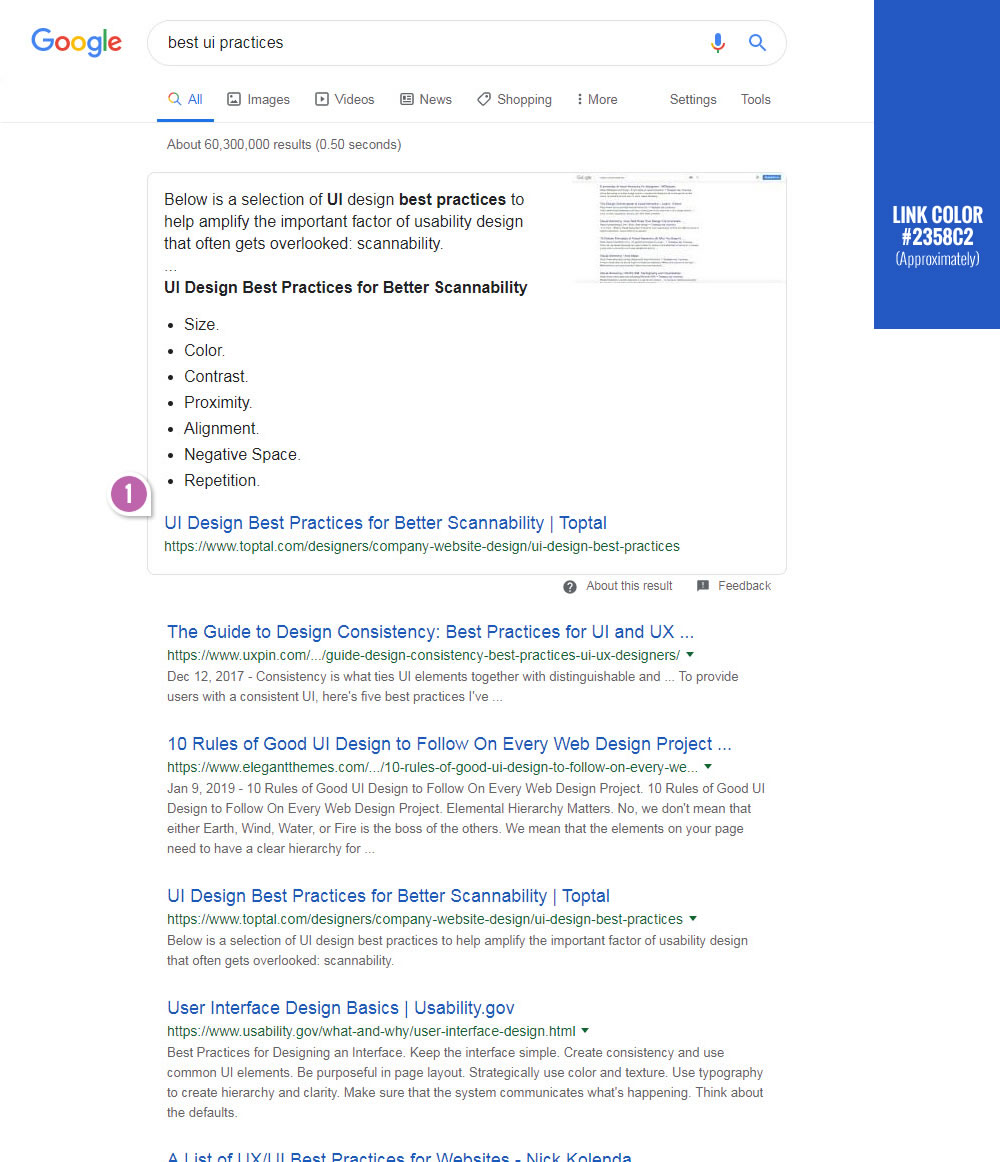Screen dimensions: 1000x1162
Task: Expand the elegantthemes.com URL dropdown arrow
Action: [x=708, y=767]
